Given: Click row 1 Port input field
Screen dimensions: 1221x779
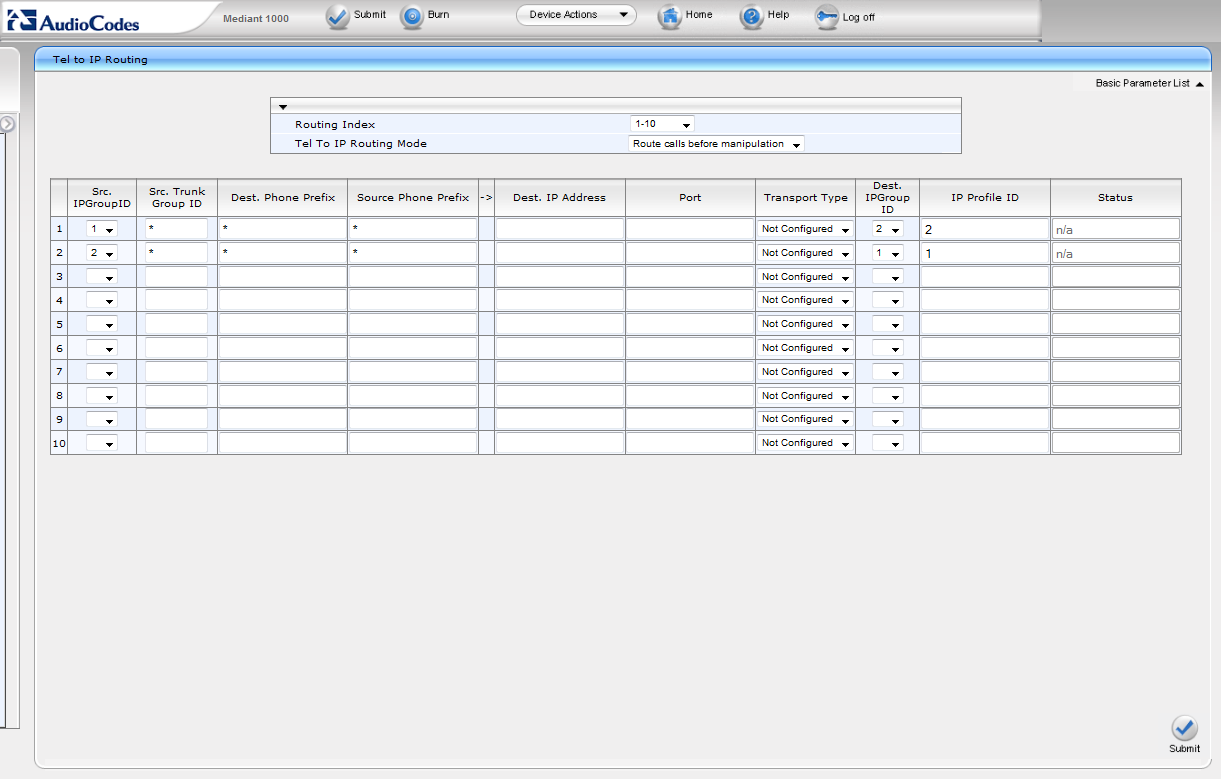Looking at the screenshot, I should tap(690, 229).
